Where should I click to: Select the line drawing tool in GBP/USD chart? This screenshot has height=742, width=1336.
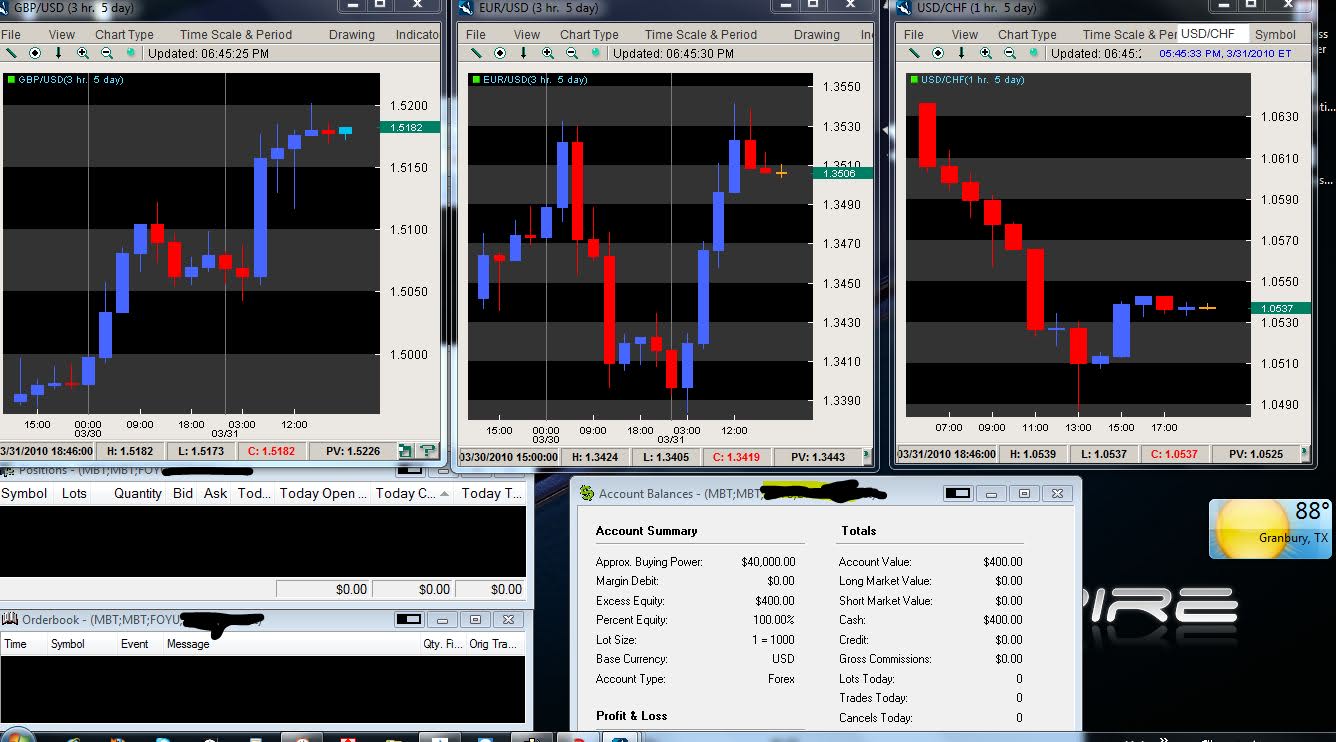tap(12, 53)
